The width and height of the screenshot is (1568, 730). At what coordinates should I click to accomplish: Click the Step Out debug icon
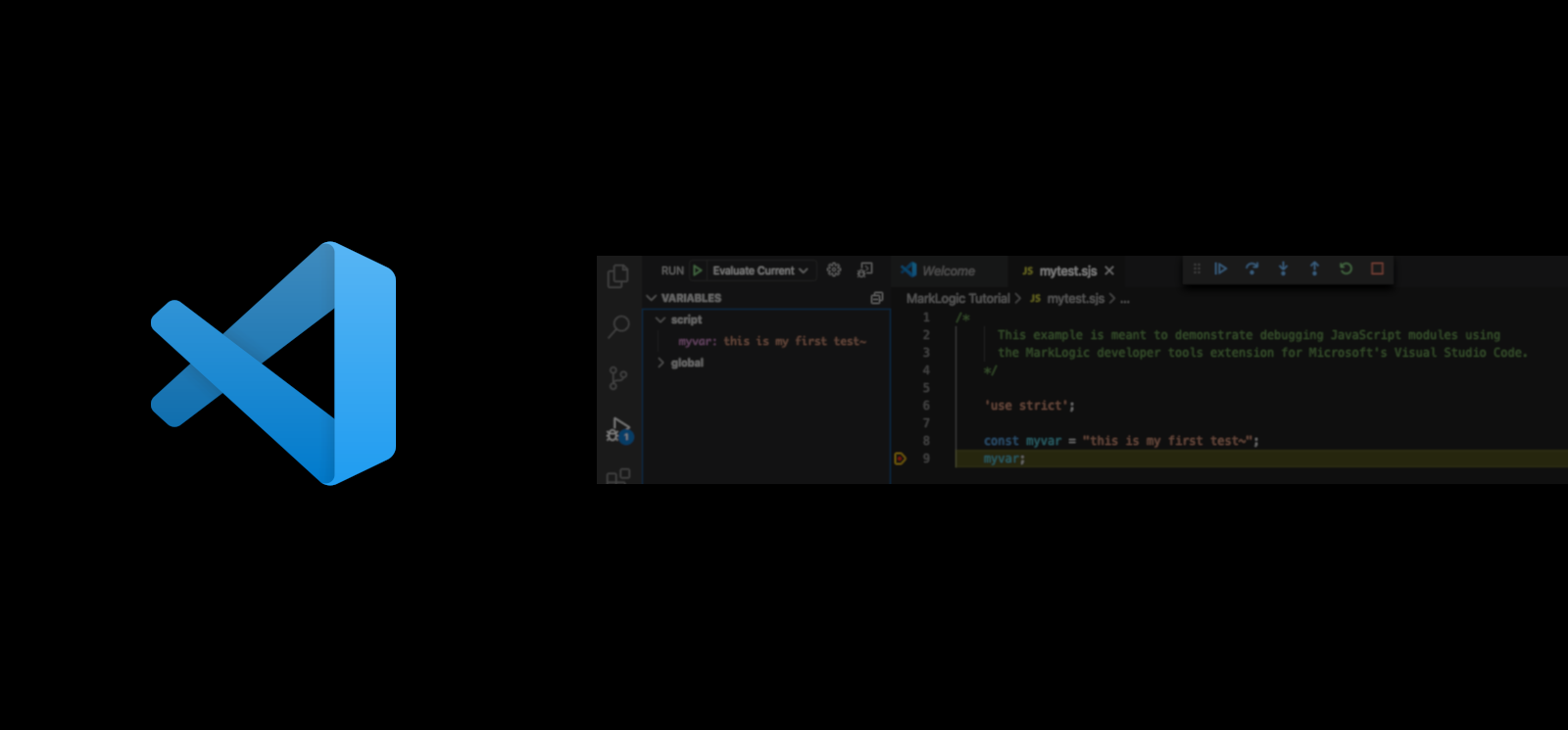(1314, 268)
